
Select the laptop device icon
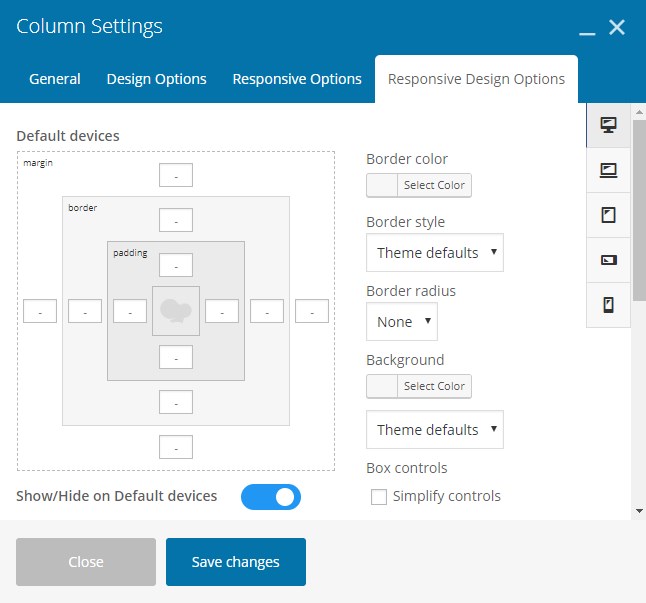(x=608, y=170)
